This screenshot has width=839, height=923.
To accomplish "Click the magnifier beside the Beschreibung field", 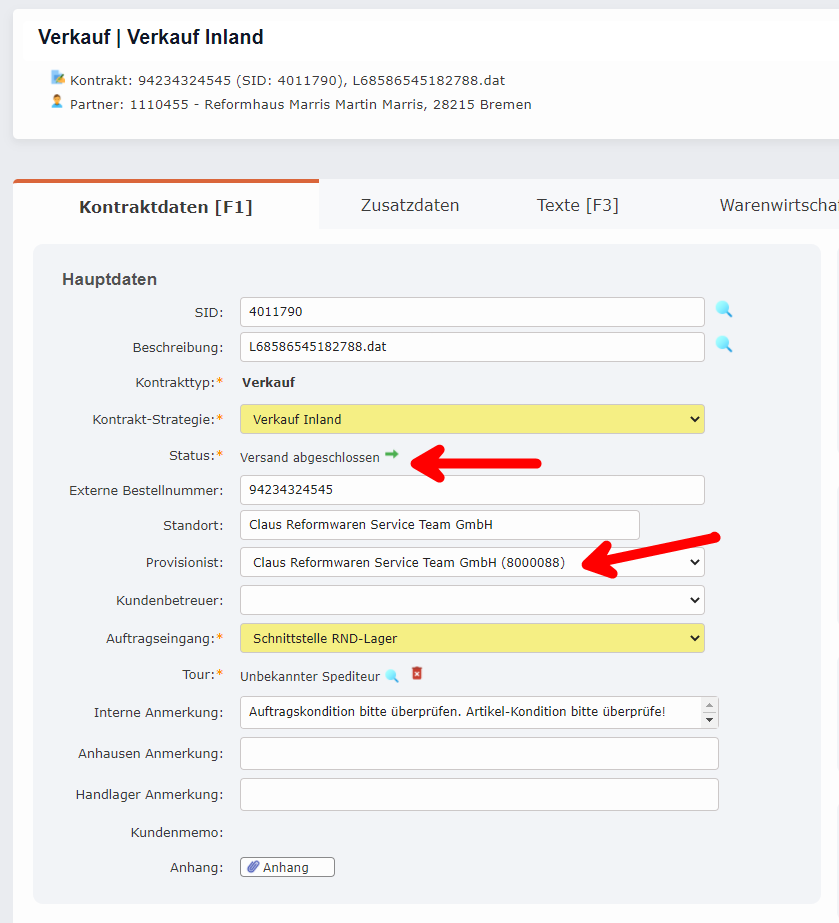I will pyautogui.click(x=724, y=347).
